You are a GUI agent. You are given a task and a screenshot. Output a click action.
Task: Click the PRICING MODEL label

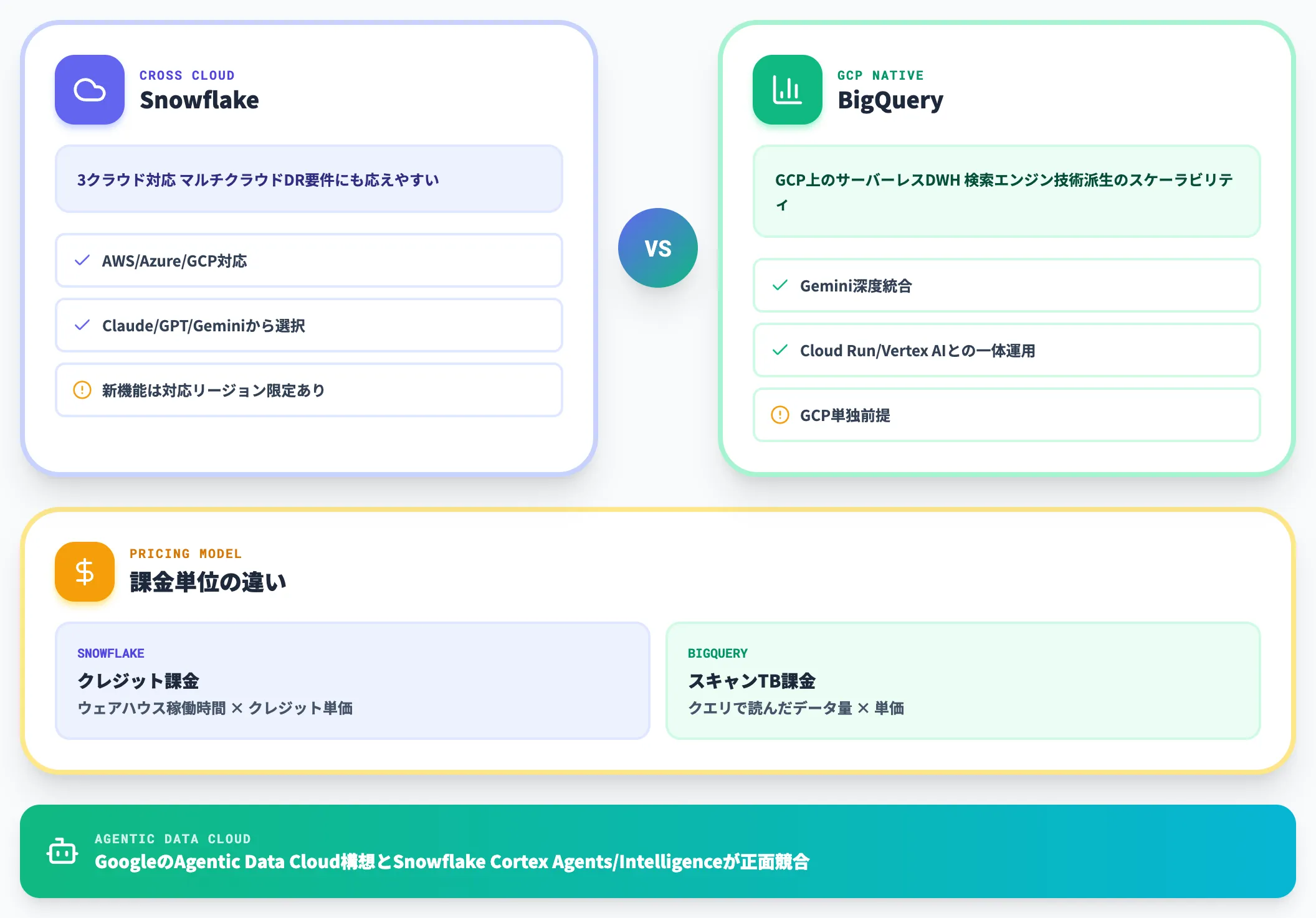186,554
